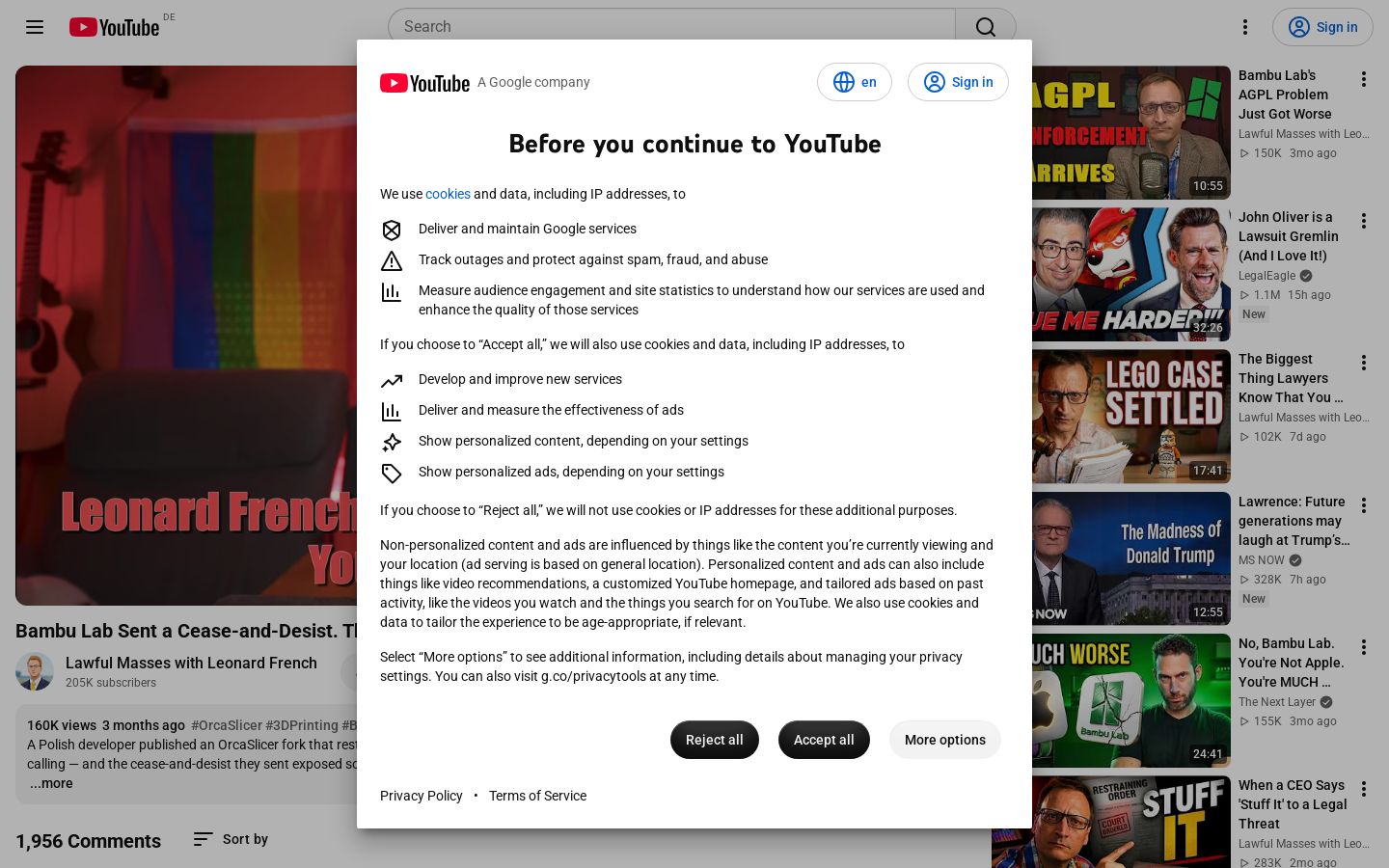Visit the LegalEagle channel name

tap(1266, 276)
